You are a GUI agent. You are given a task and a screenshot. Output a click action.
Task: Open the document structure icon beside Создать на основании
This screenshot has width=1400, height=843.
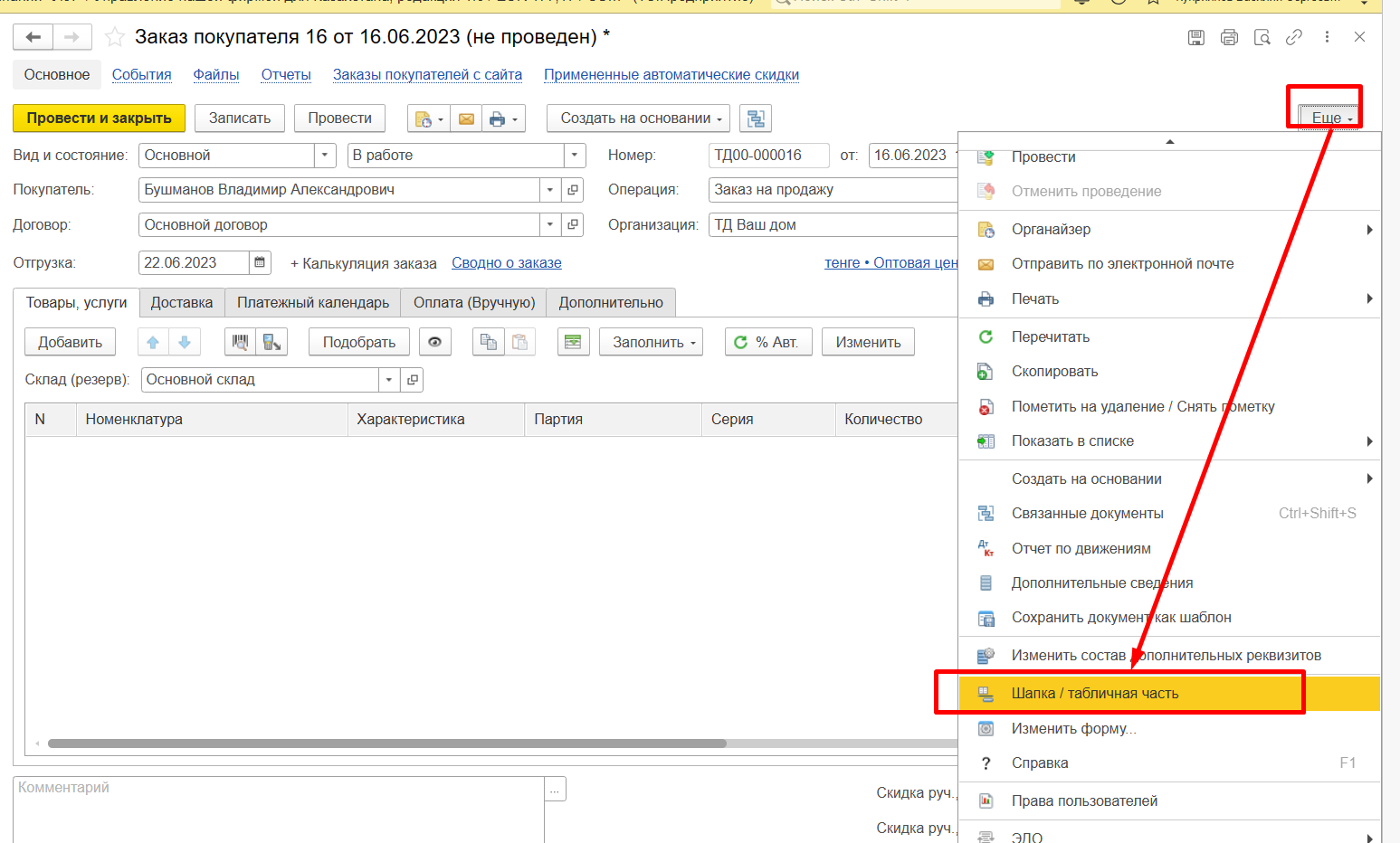(x=756, y=118)
